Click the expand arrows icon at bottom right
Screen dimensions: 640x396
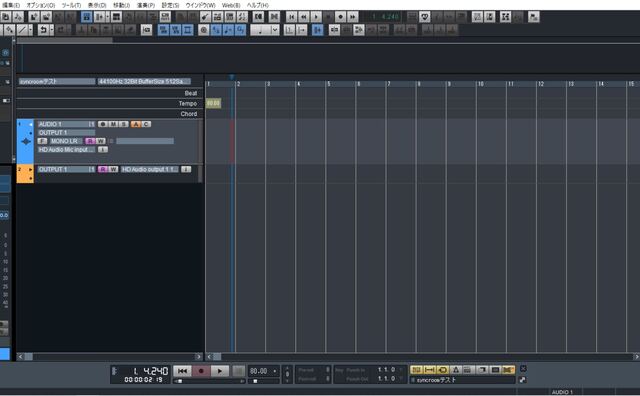pyautogui.click(x=522, y=380)
